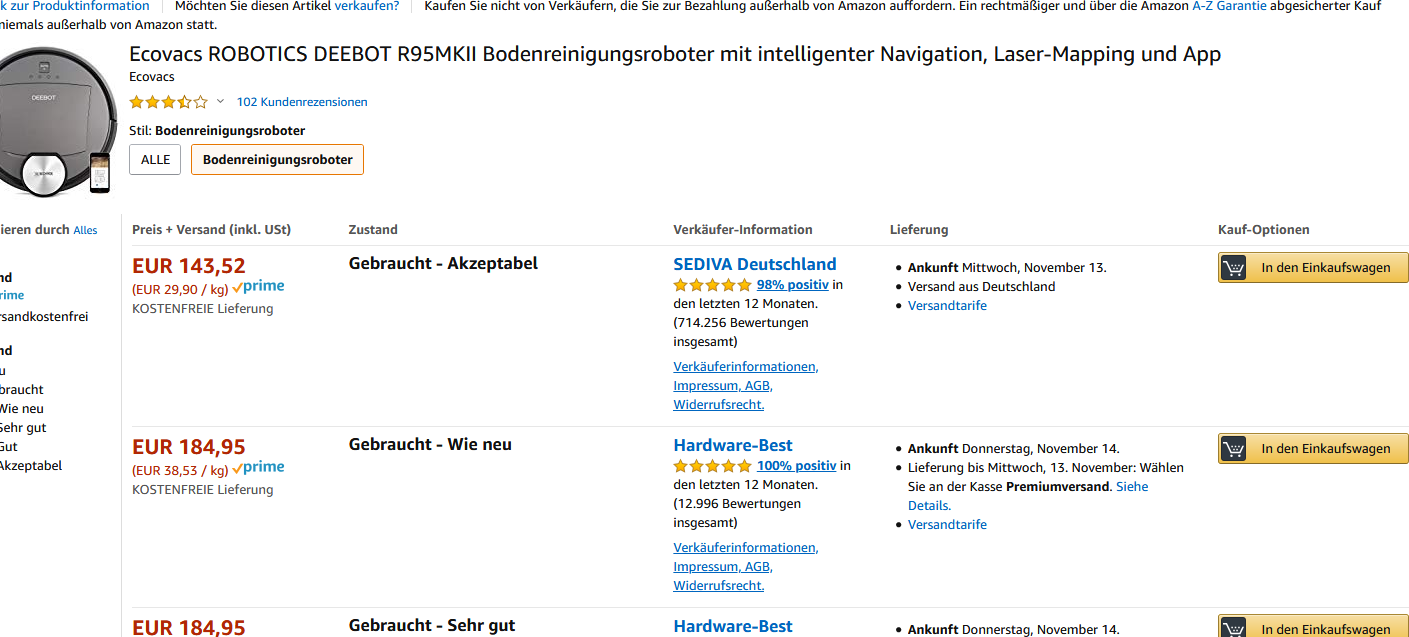Click Hardware-Best's rating stars beside 100% positiv
1409x637 pixels.
coord(712,466)
